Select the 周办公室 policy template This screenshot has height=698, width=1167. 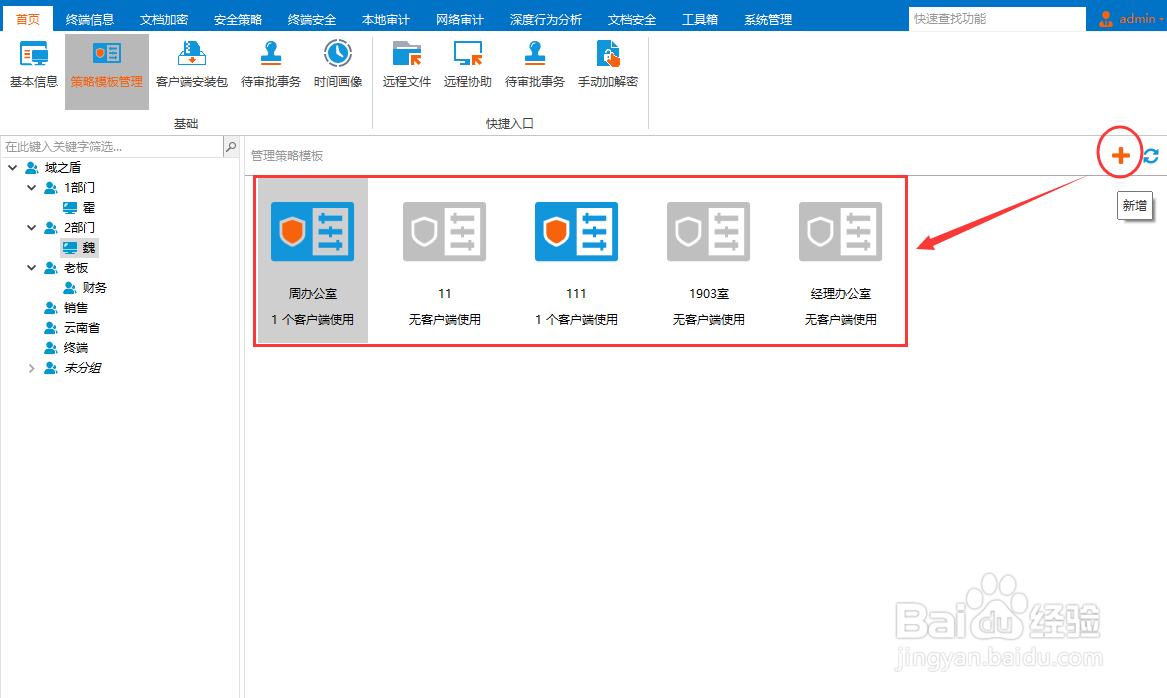point(313,260)
